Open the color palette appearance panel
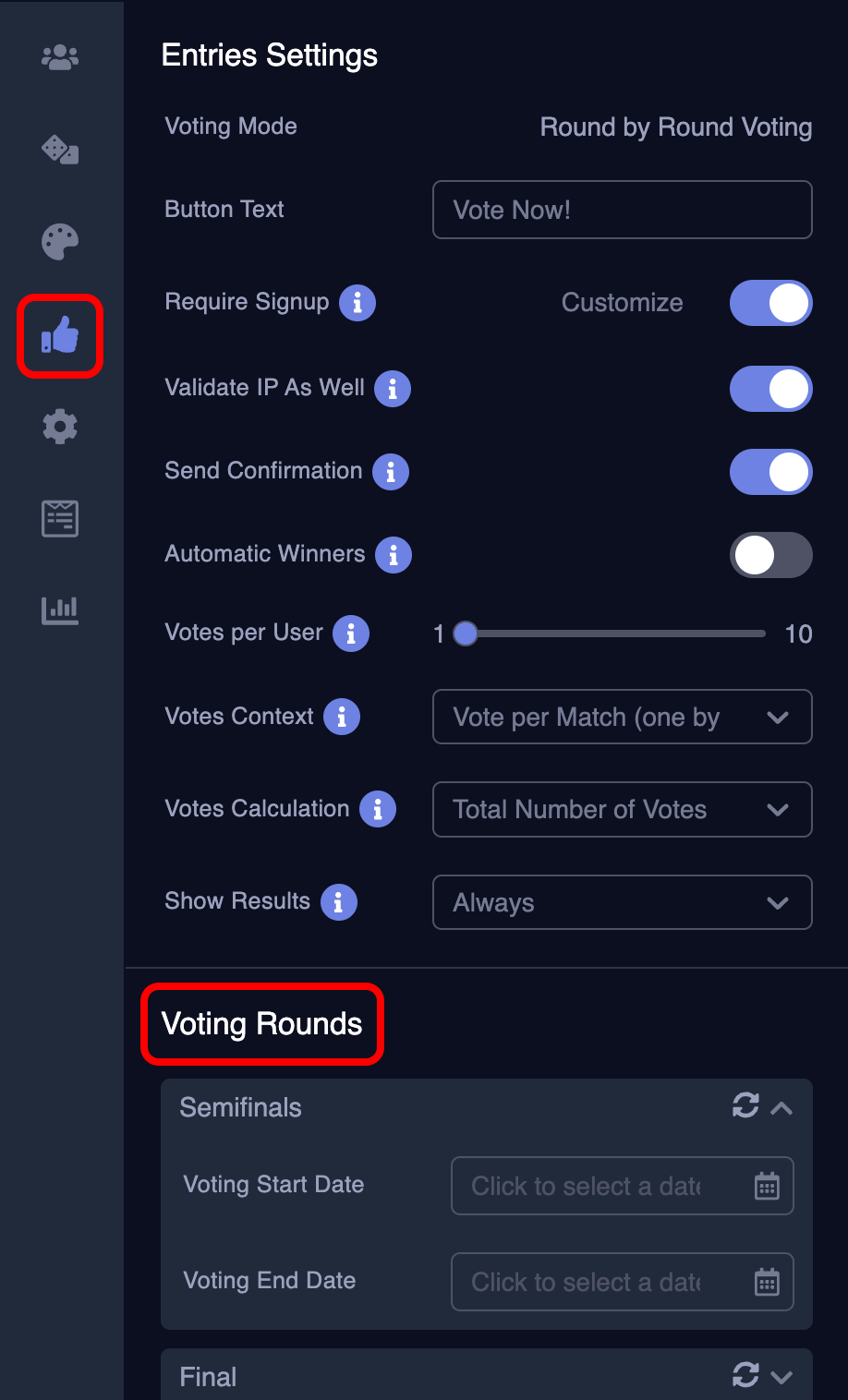The width and height of the screenshot is (848, 1400). (59, 242)
